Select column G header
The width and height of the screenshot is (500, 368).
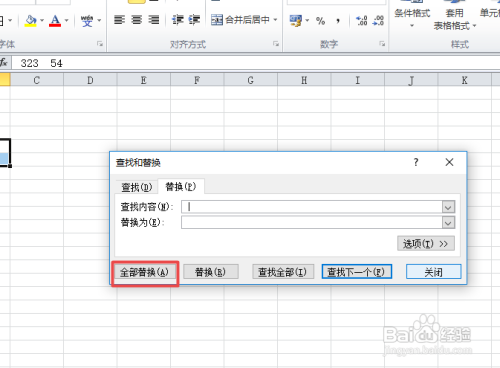click(x=251, y=80)
